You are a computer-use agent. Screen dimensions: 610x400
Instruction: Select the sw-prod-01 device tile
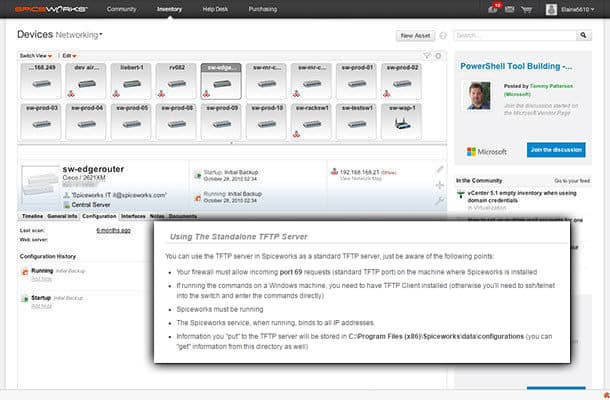tap(356, 81)
